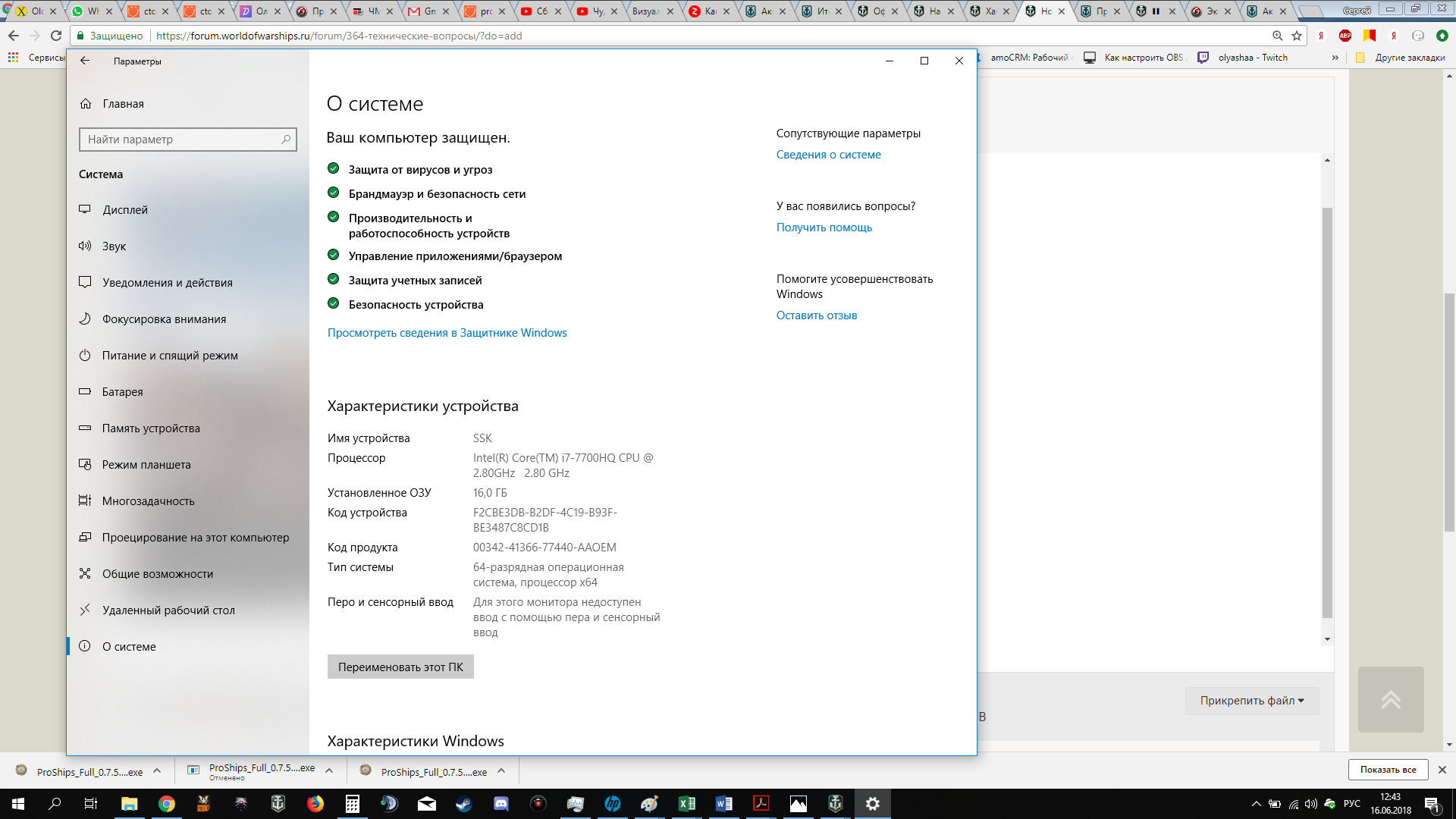Screen dimensions: 1456x819
Task: Click the Firefox taskbar icon
Action: click(315, 804)
